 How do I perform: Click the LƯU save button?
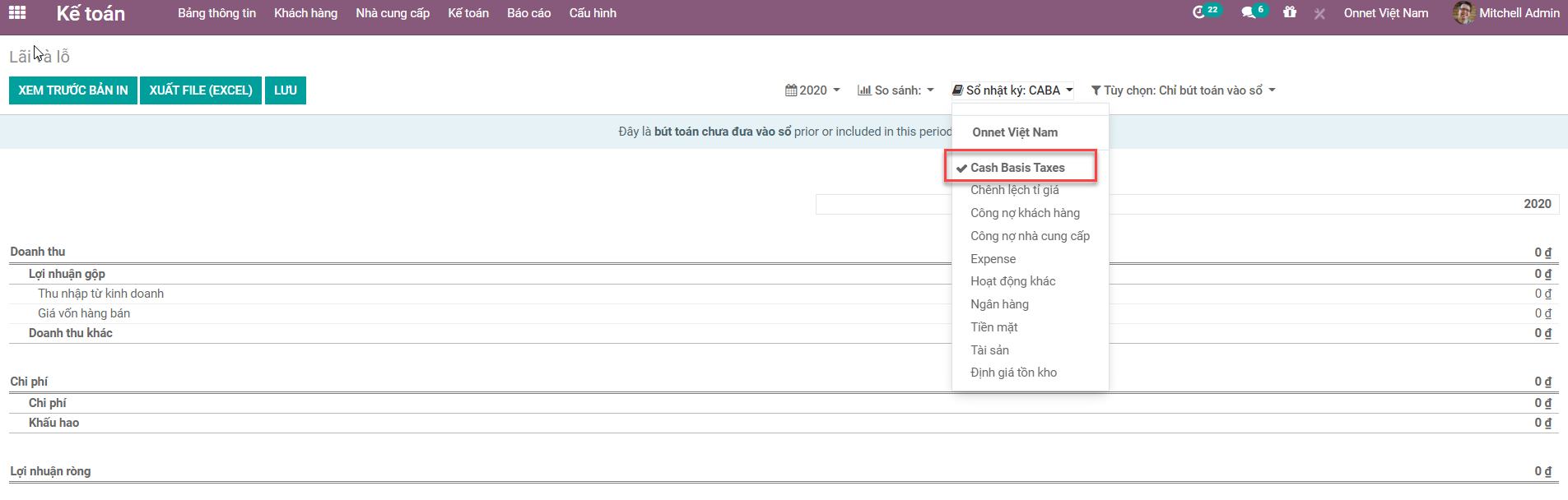coord(286,90)
